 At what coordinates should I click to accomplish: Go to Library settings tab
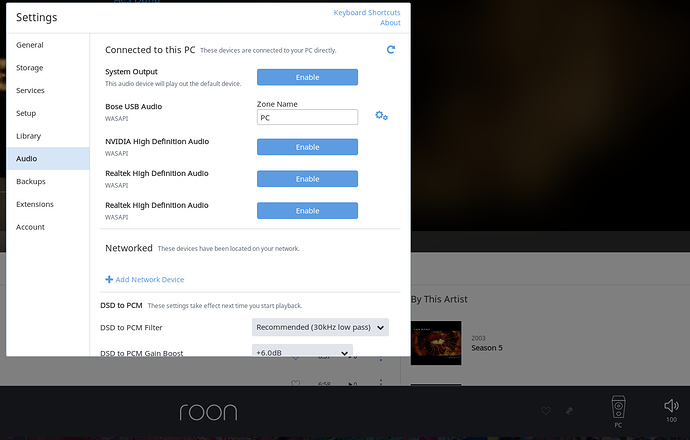click(x=48, y=136)
